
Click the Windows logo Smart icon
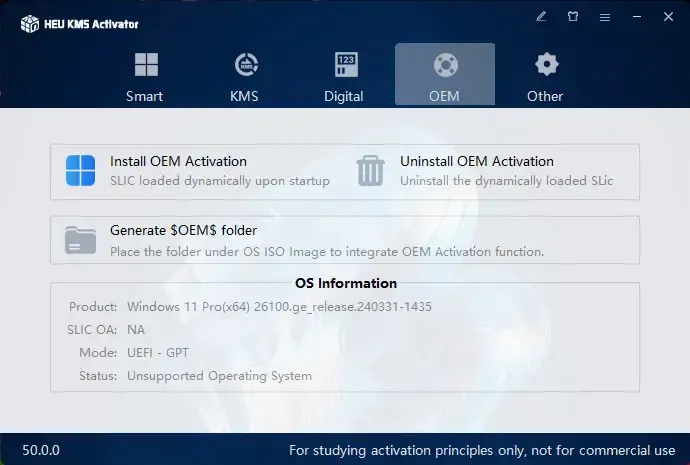(x=146, y=65)
